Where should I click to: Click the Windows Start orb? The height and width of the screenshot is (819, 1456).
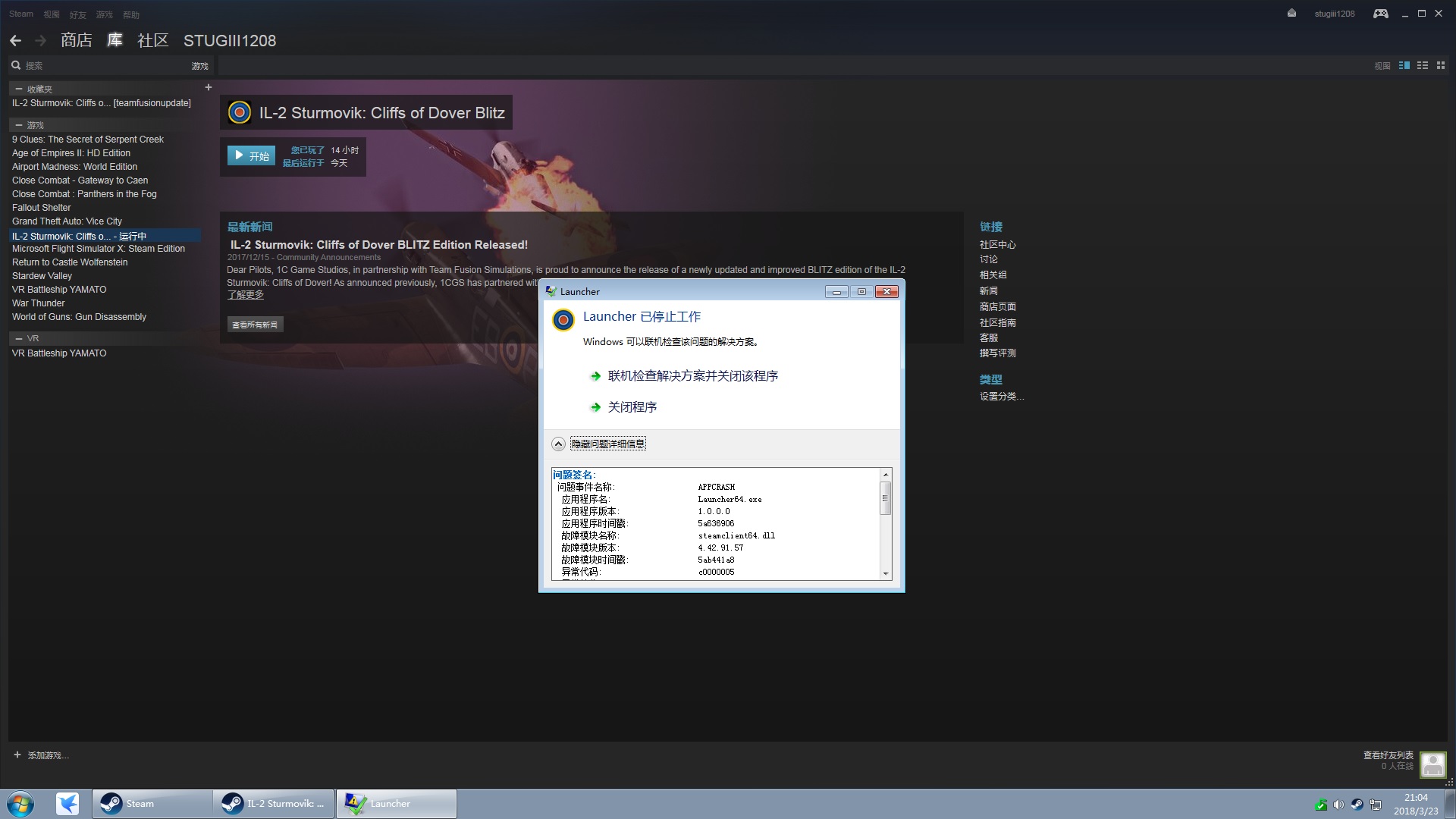tap(20, 804)
